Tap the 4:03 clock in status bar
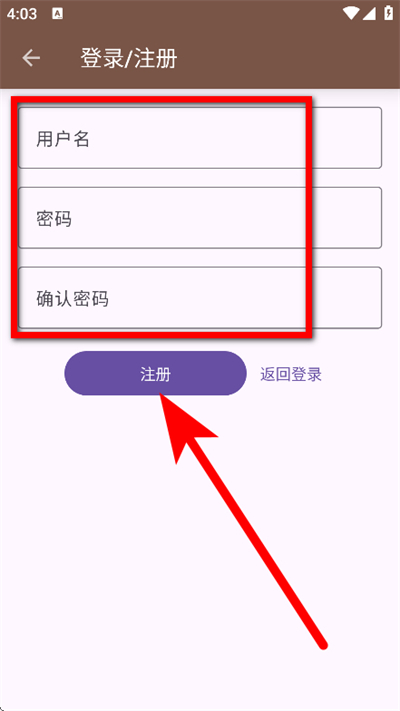 pos(22,14)
